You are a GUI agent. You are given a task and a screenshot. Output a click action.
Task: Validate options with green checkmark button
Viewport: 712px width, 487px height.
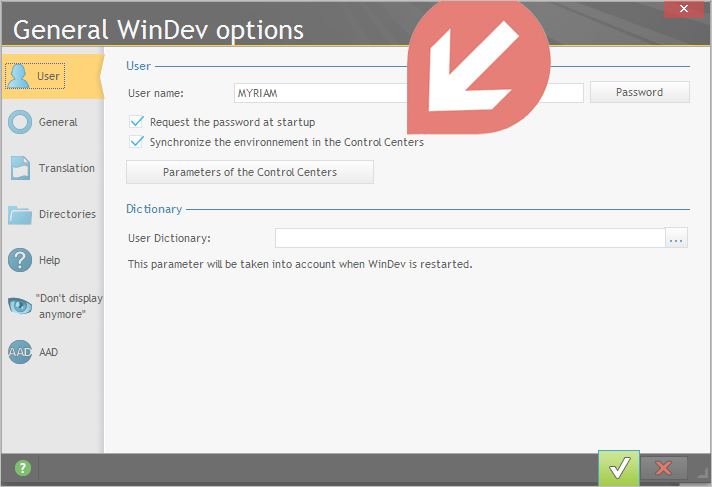(x=619, y=468)
